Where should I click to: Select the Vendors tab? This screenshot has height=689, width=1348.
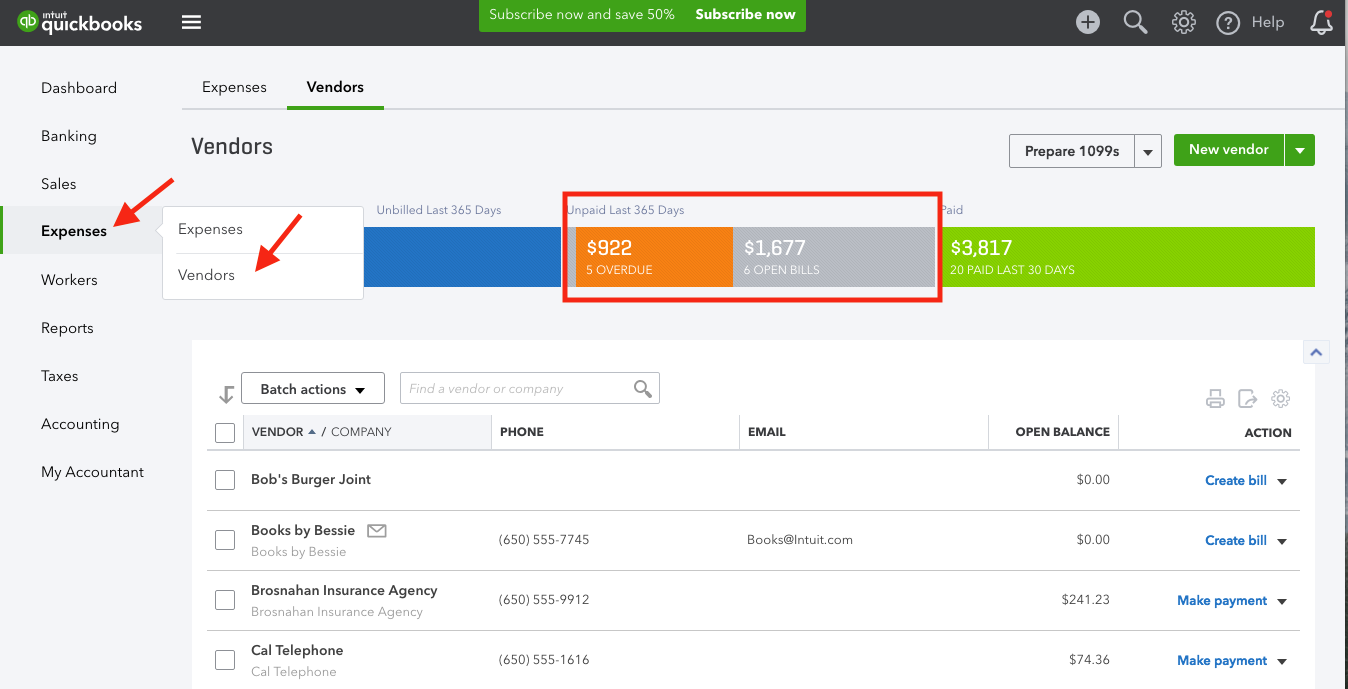click(x=335, y=87)
